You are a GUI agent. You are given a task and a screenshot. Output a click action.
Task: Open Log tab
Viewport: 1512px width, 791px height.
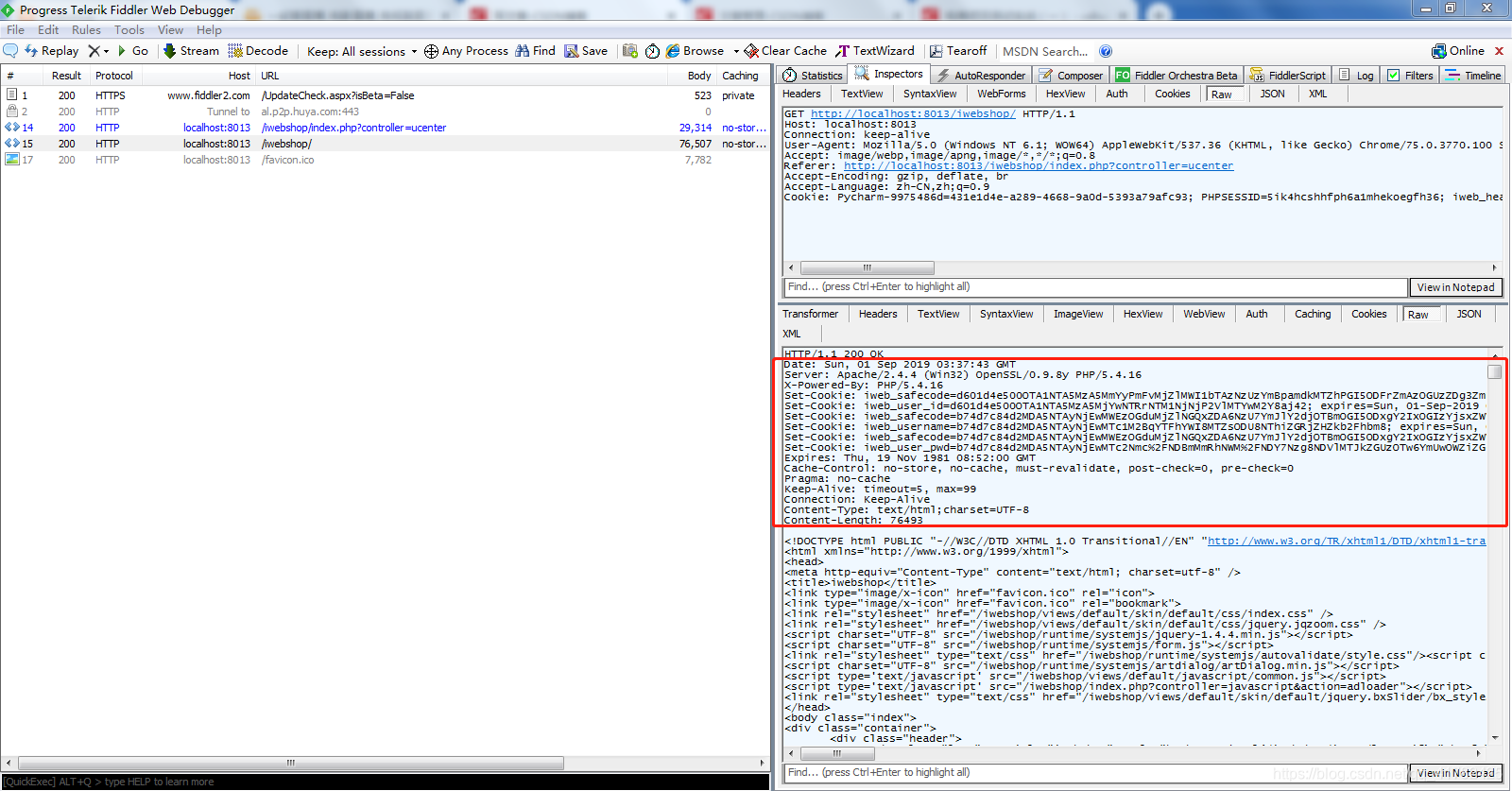click(x=1356, y=75)
